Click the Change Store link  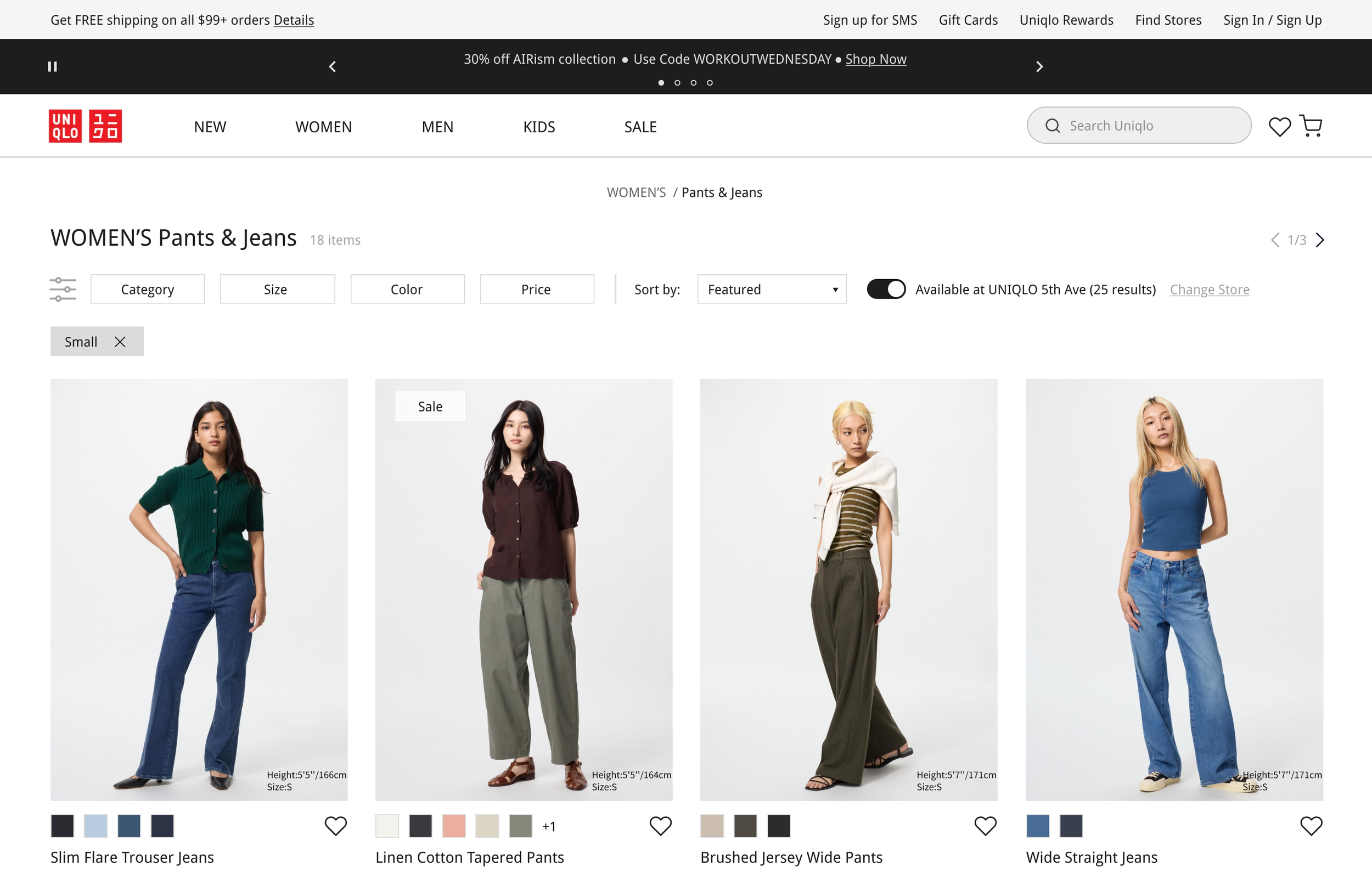click(1209, 289)
